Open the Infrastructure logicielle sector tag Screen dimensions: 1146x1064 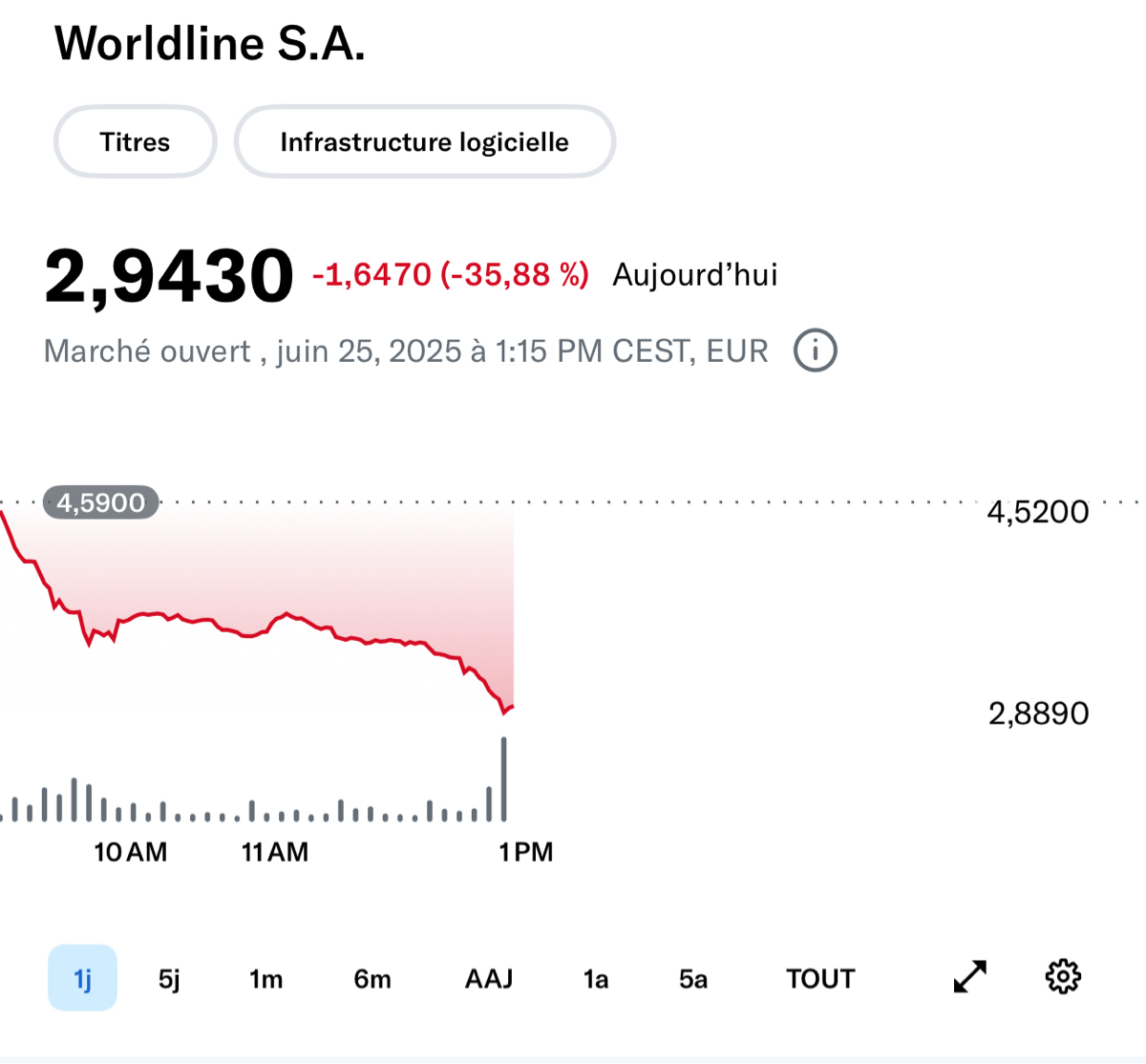pyautogui.click(x=424, y=142)
